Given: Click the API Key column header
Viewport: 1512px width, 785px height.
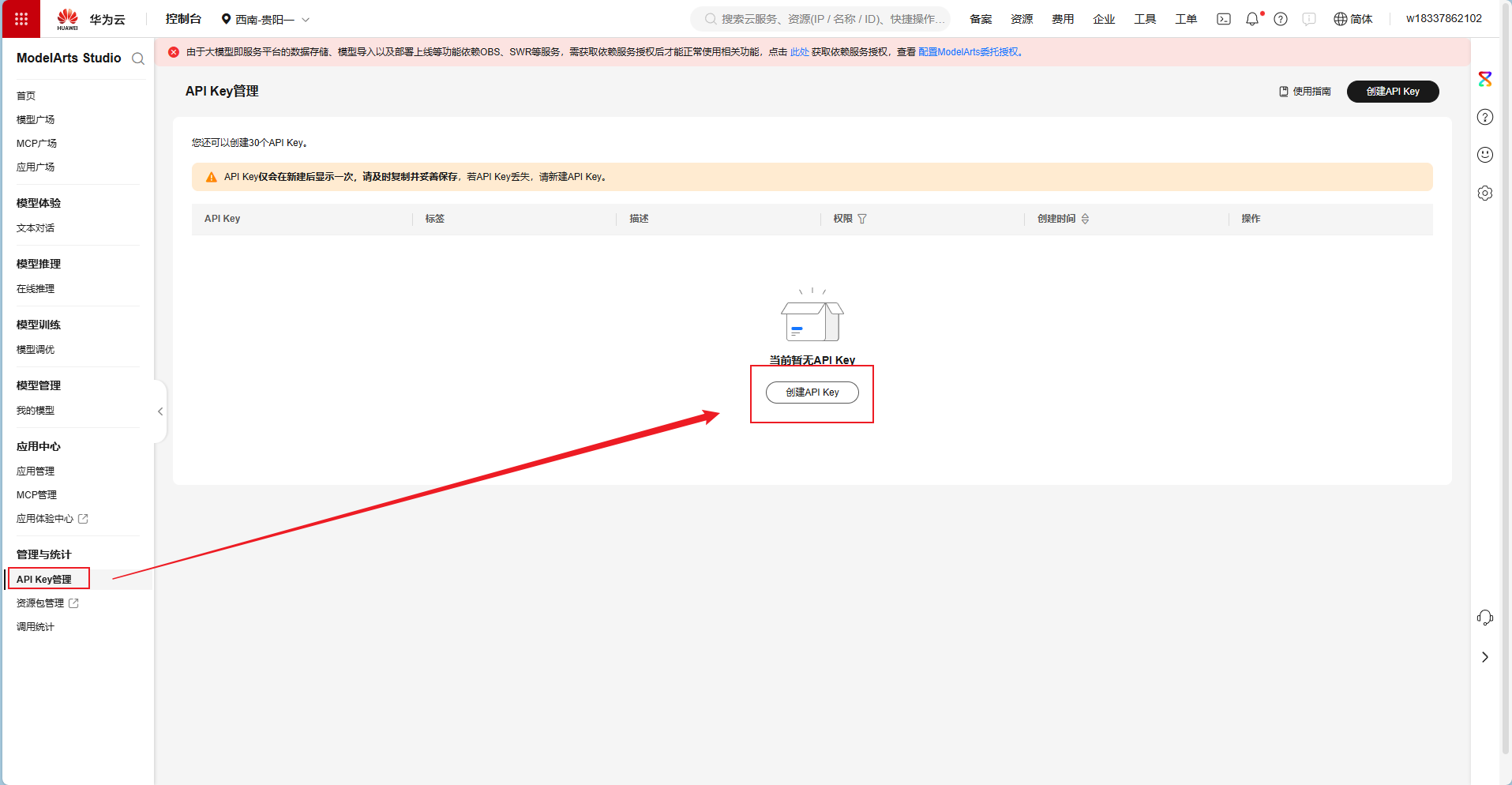Looking at the screenshot, I should click(222, 219).
